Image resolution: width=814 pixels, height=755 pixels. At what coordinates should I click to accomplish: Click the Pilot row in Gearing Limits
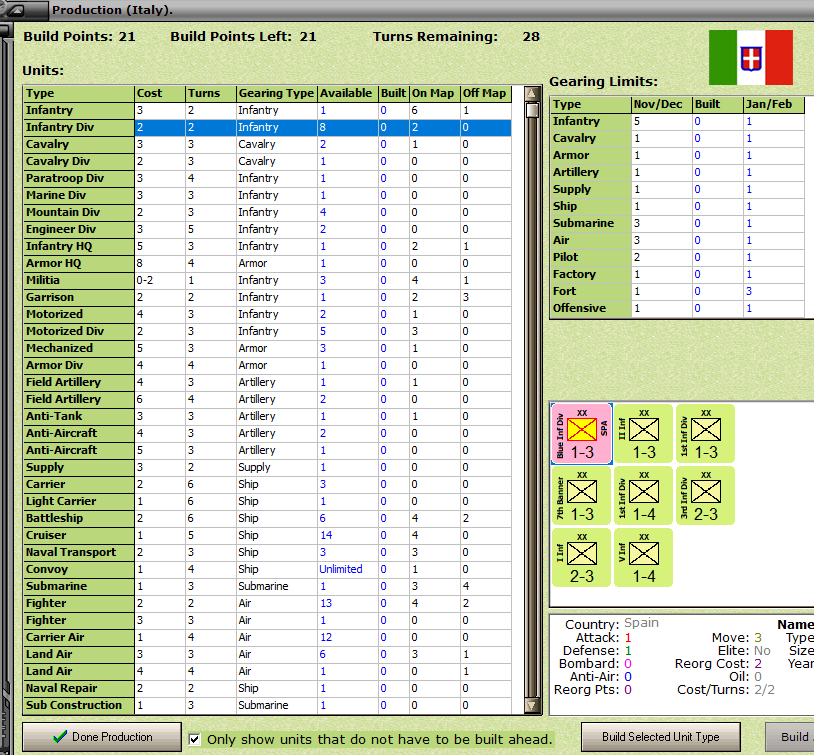(x=677, y=257)
